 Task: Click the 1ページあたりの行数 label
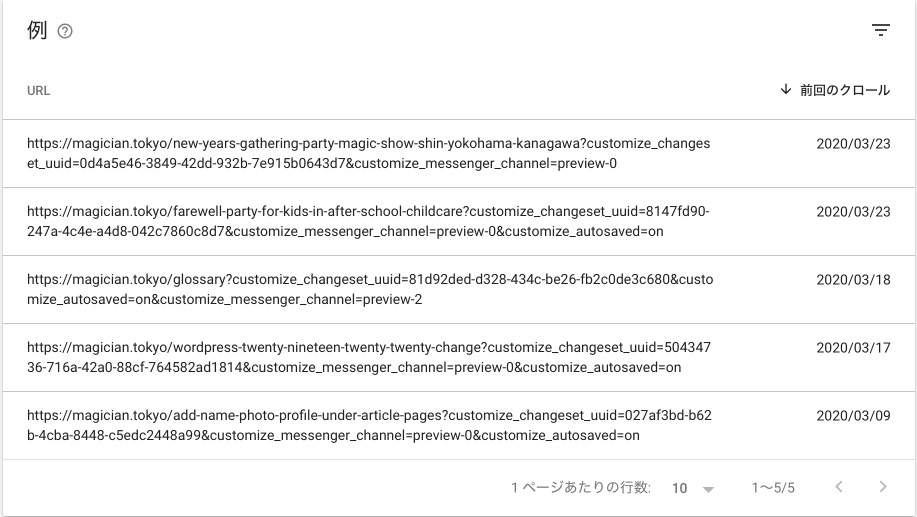[x=581, y=488]
